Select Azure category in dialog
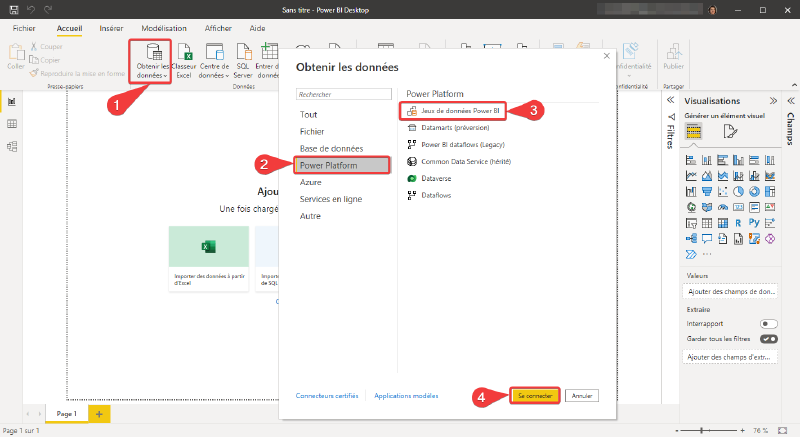Viewport: 800px width, 437px height. pos(310,182)
